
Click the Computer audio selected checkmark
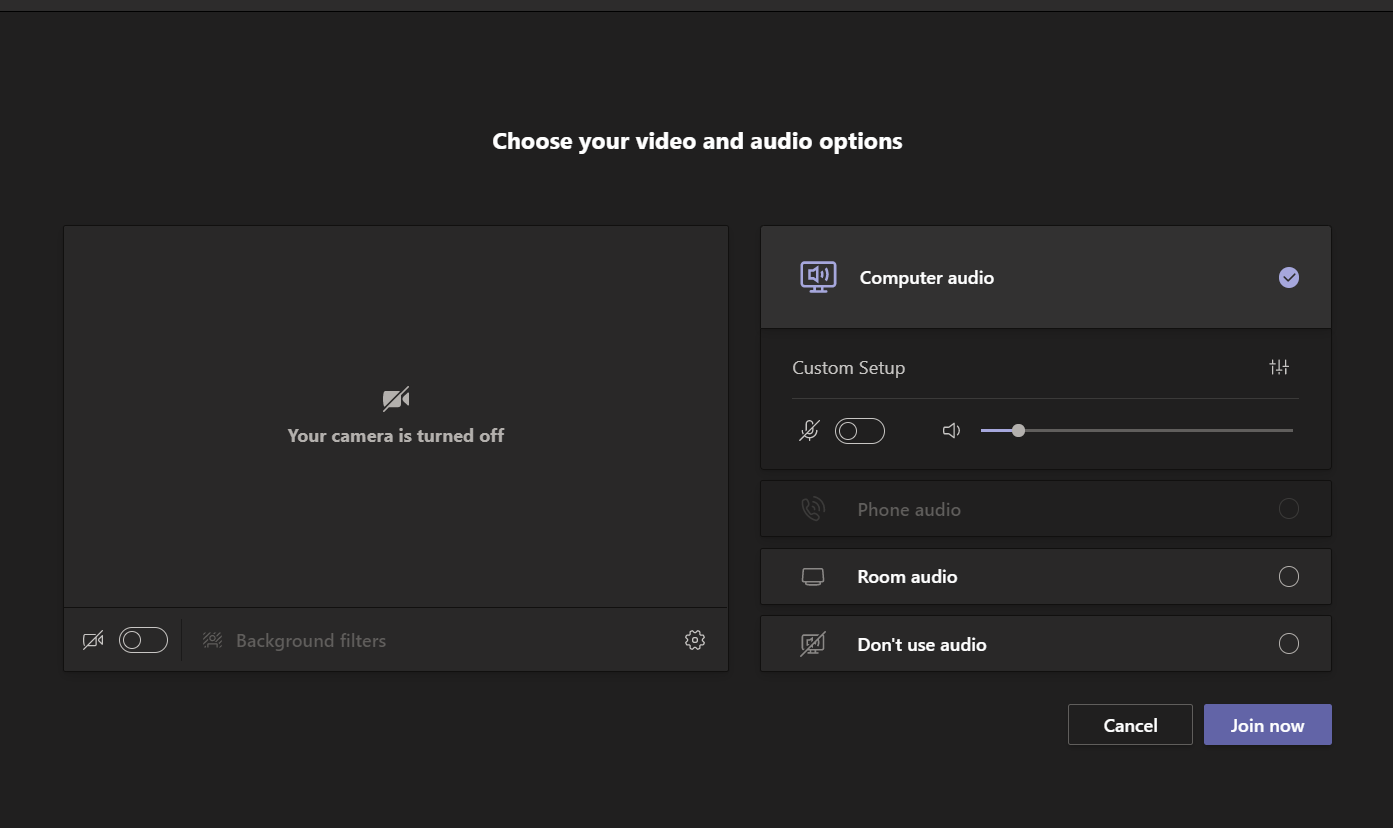pyautogui.click(x=1289, y=278)
